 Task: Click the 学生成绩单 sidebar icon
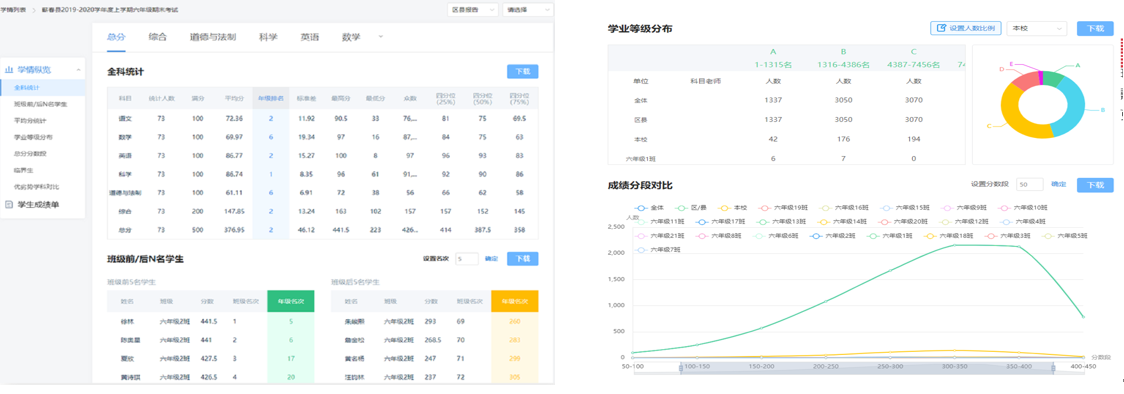click(9, 204)
